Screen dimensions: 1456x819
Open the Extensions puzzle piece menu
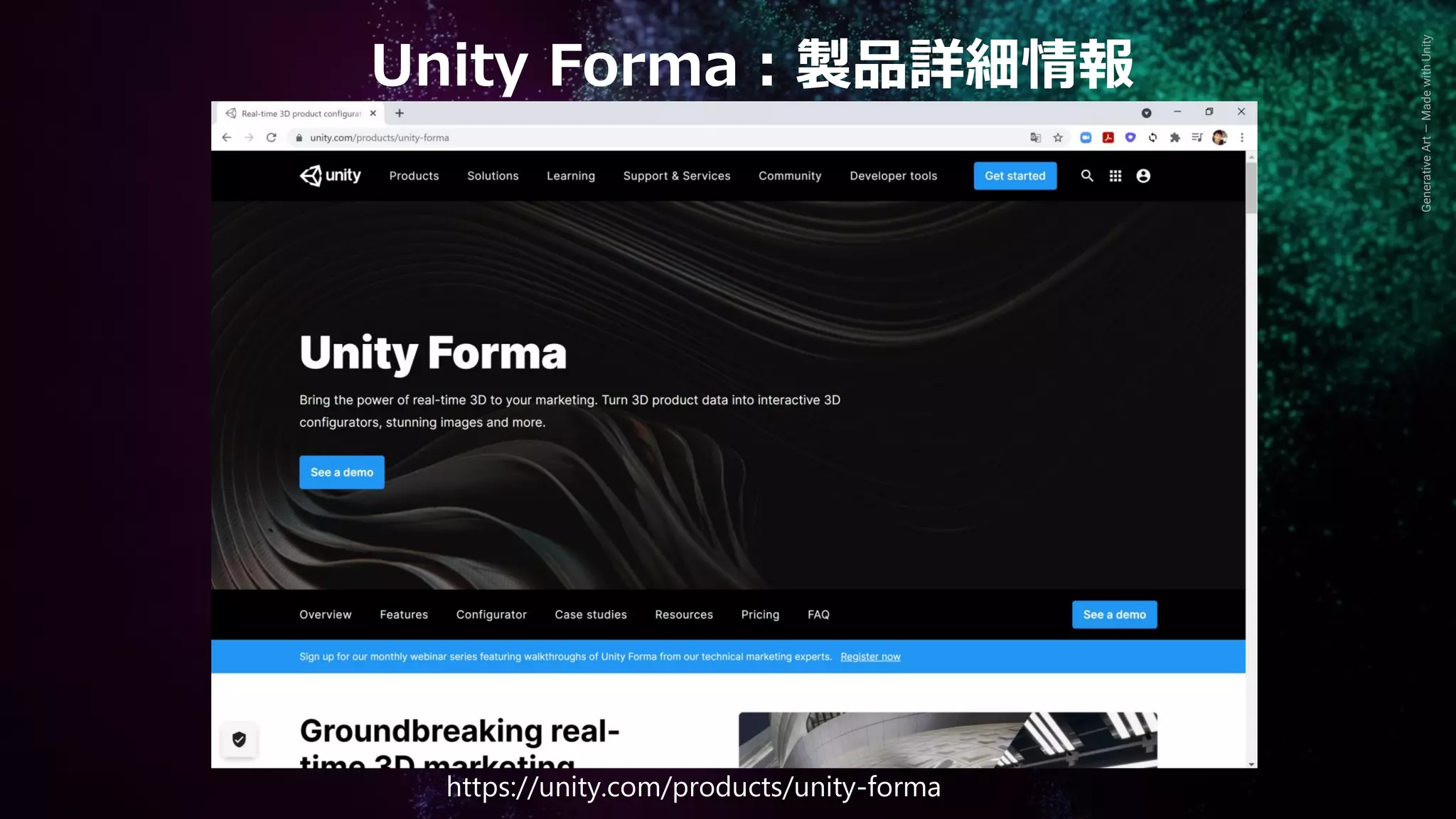(1175, 138)
